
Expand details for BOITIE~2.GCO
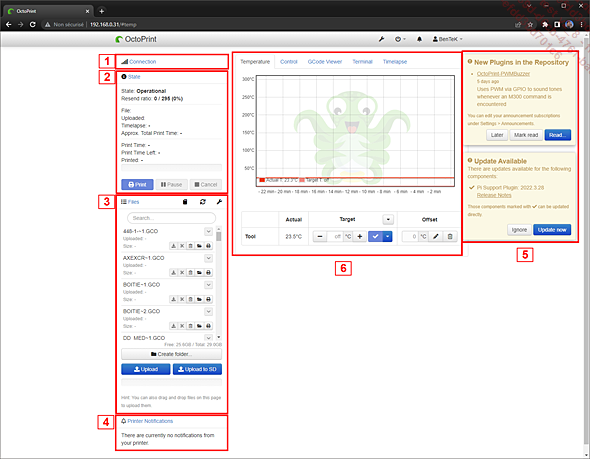coord(208,312)
